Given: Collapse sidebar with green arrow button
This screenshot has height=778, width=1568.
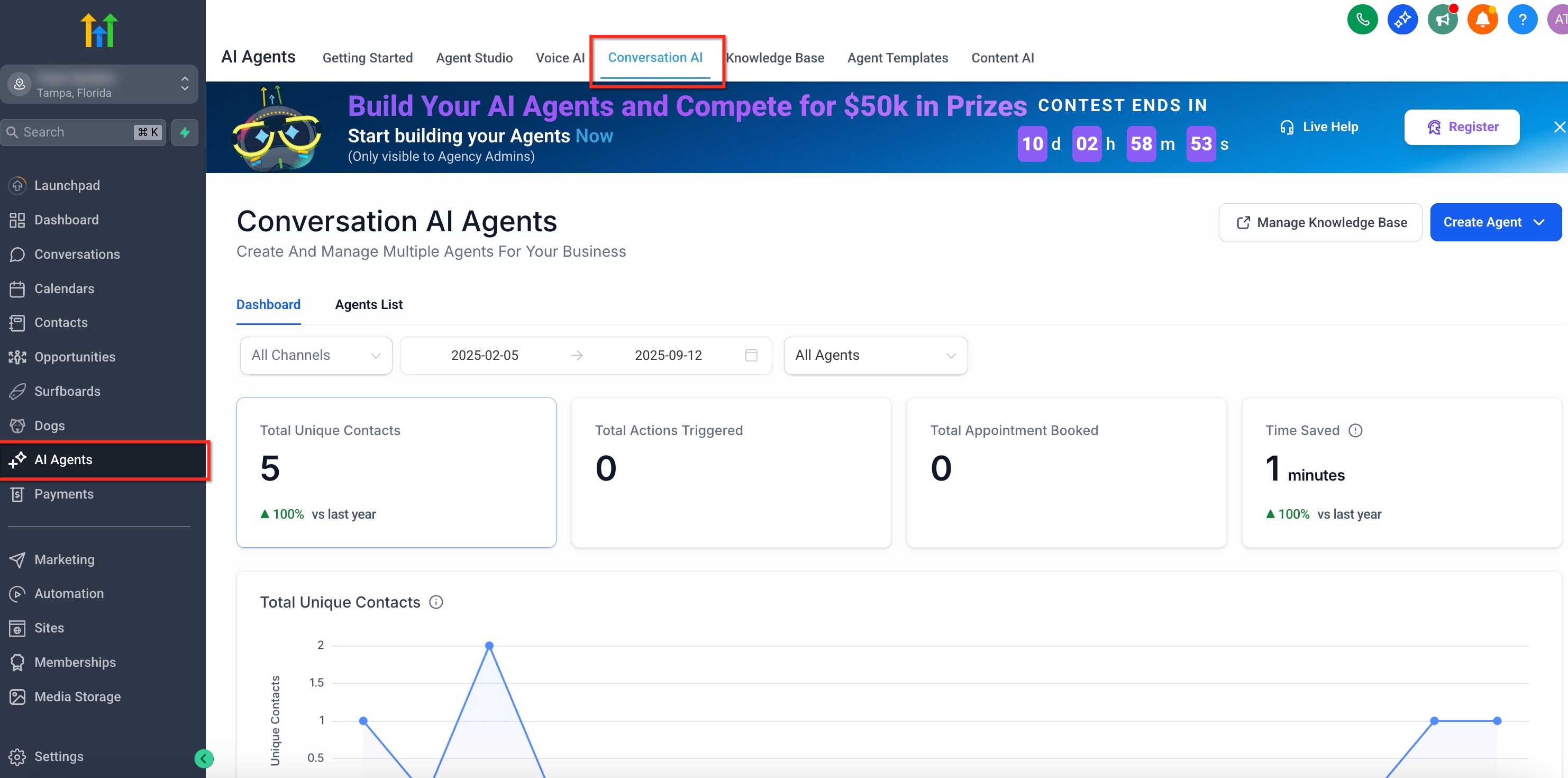Looking at the screenshot, I should [204, 758].
